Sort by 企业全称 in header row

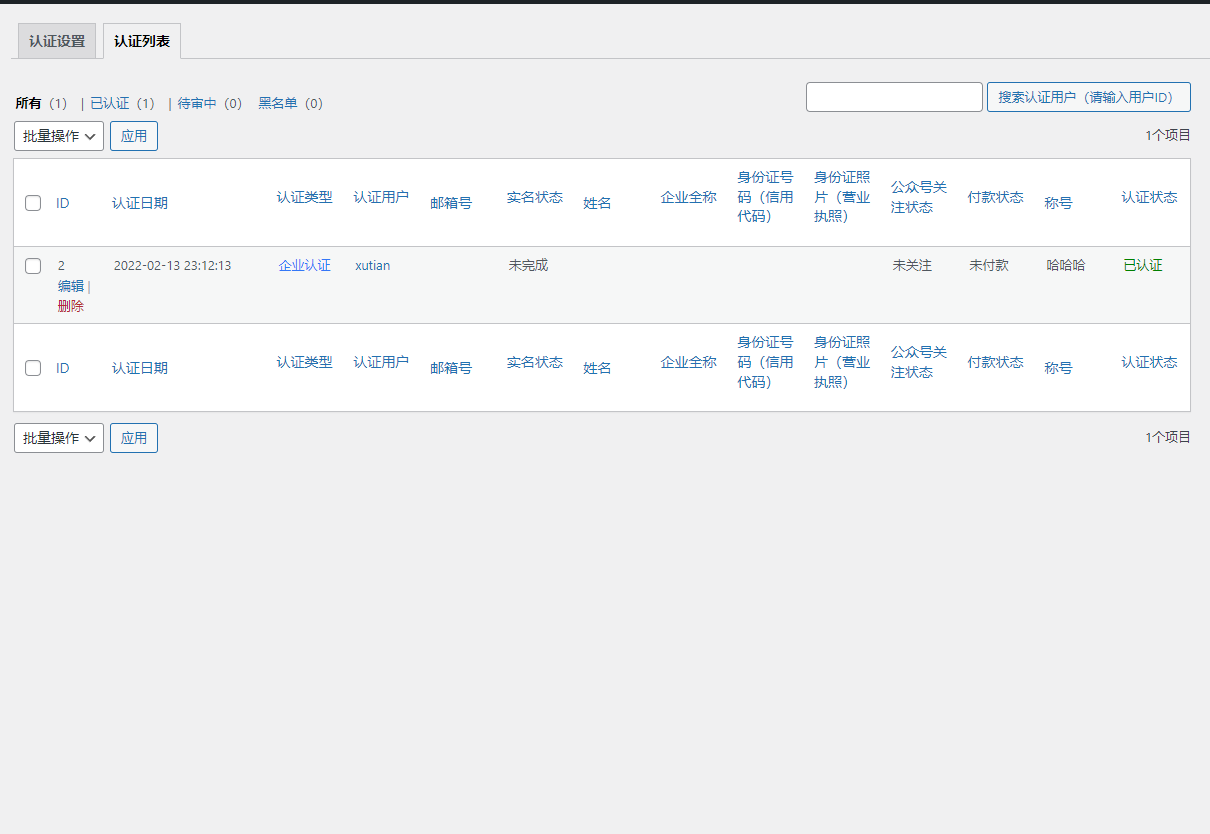tap(689, 197)
